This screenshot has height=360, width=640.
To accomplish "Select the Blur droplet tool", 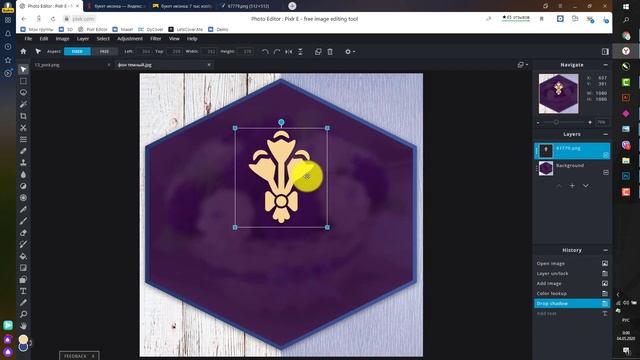I will coord(23,174).
